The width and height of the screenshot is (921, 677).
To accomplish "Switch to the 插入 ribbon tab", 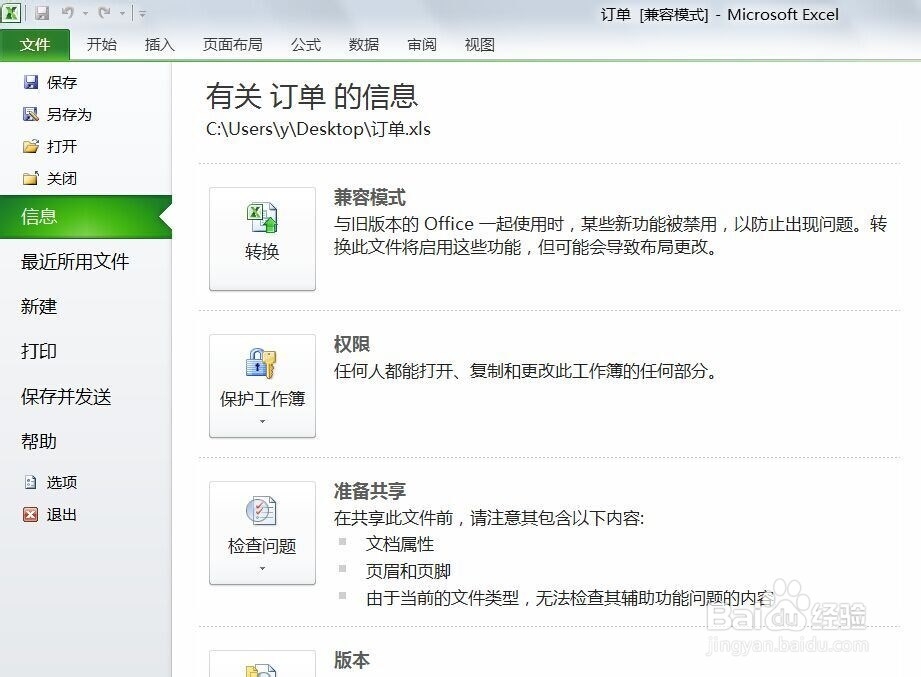I will click(160, 45).
